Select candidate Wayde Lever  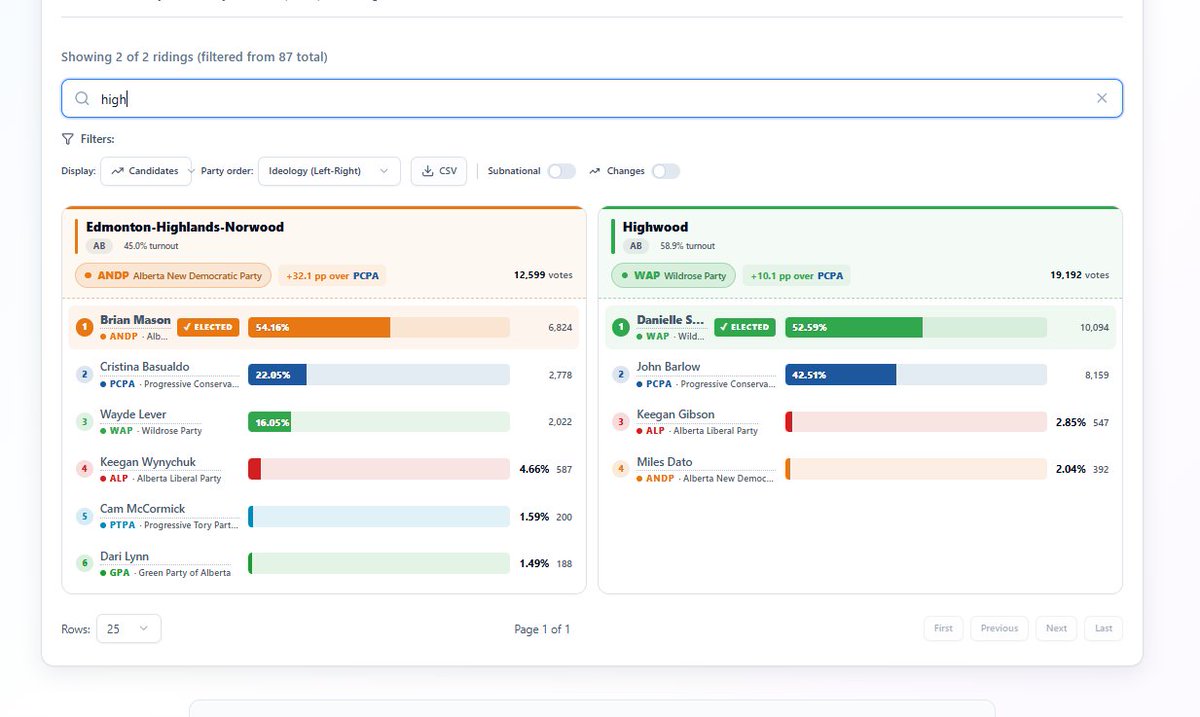pos(133,414)
